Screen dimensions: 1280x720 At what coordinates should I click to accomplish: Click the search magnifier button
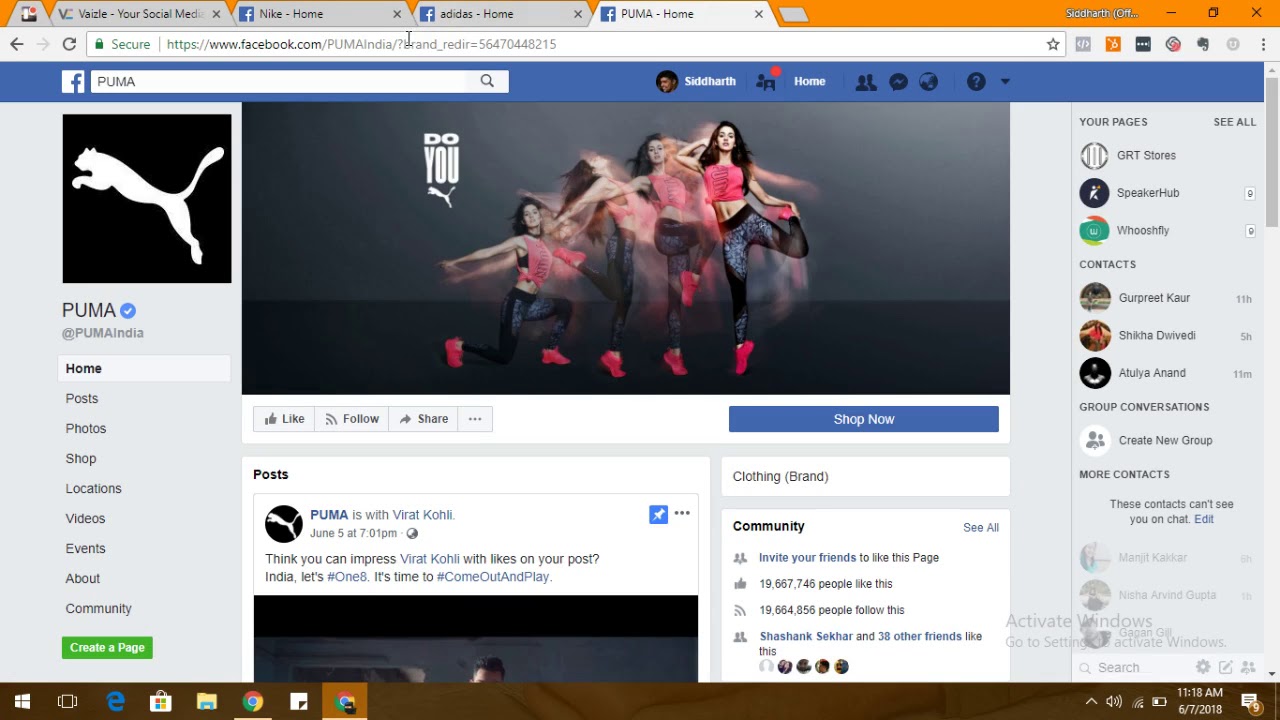pyautogui.click(x=487, y=81)
